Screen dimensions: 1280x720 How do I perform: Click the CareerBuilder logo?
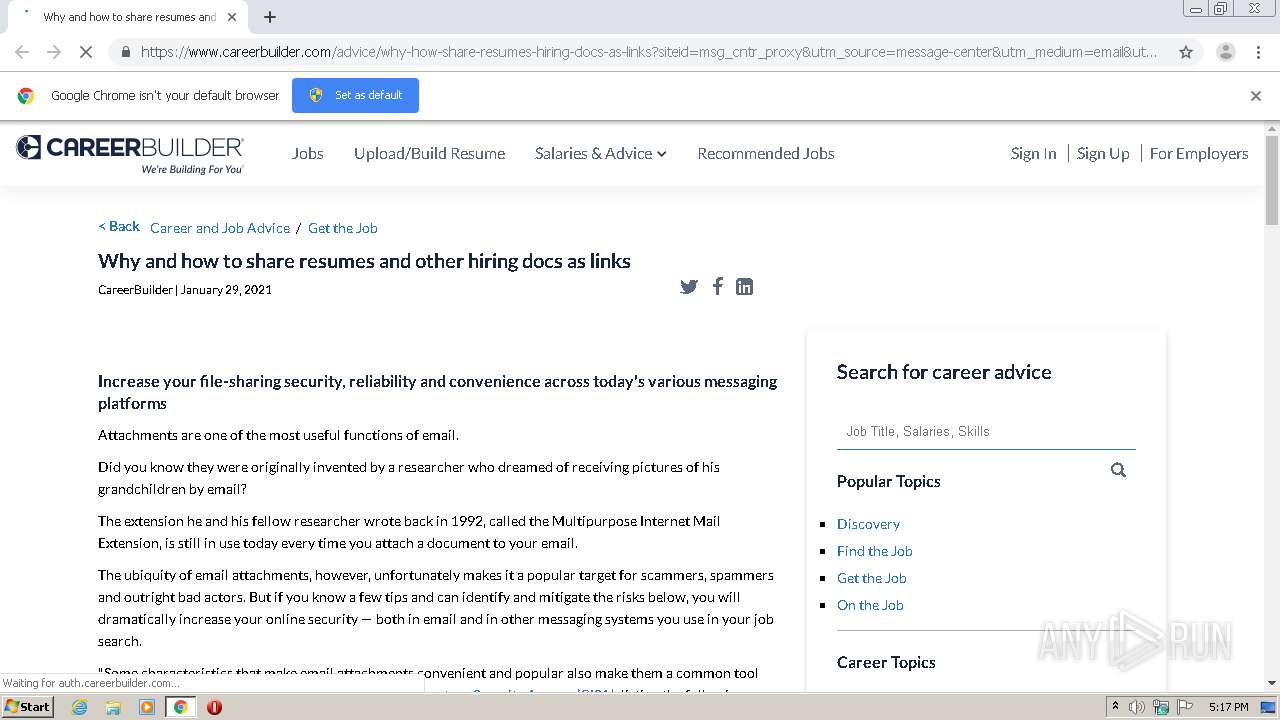click(130, 154)
